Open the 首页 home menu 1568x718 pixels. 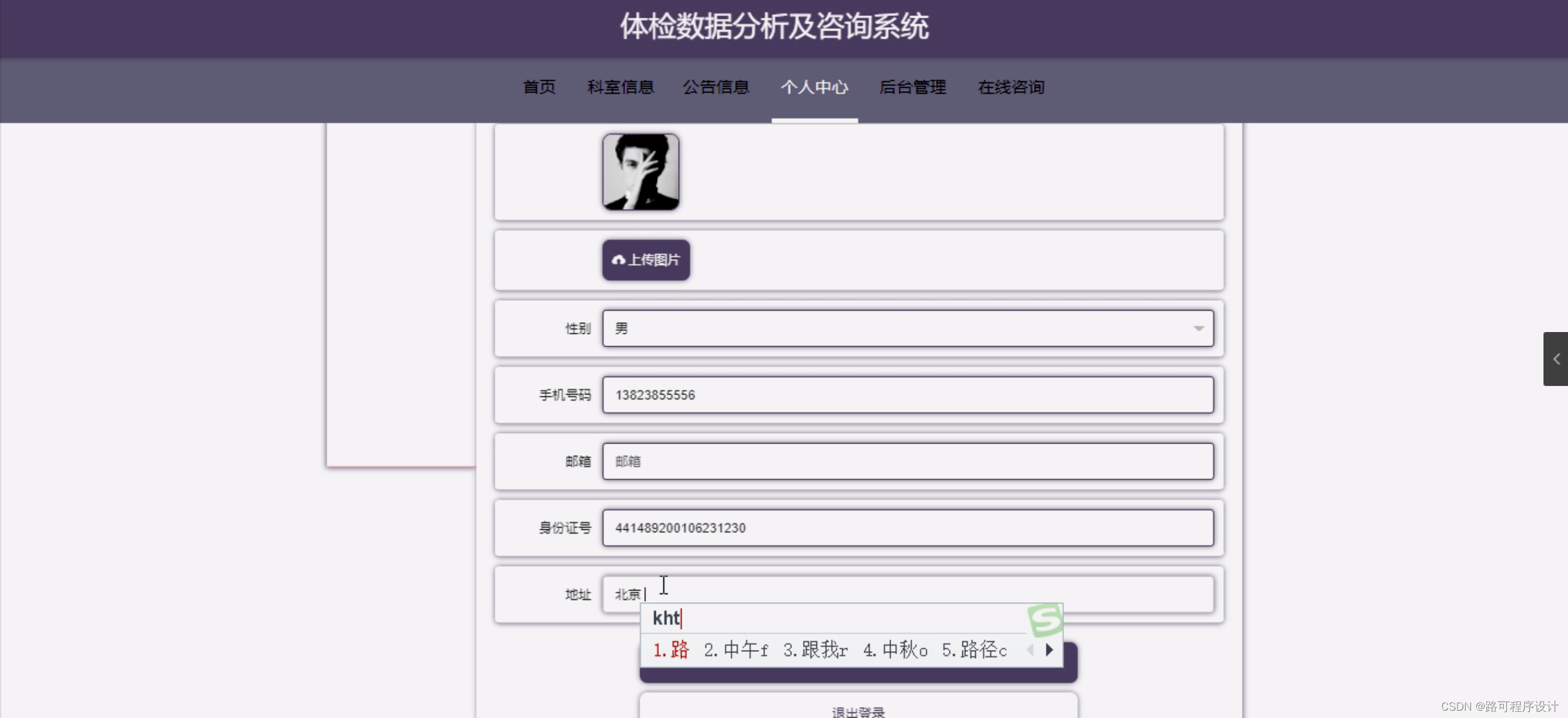539,87
